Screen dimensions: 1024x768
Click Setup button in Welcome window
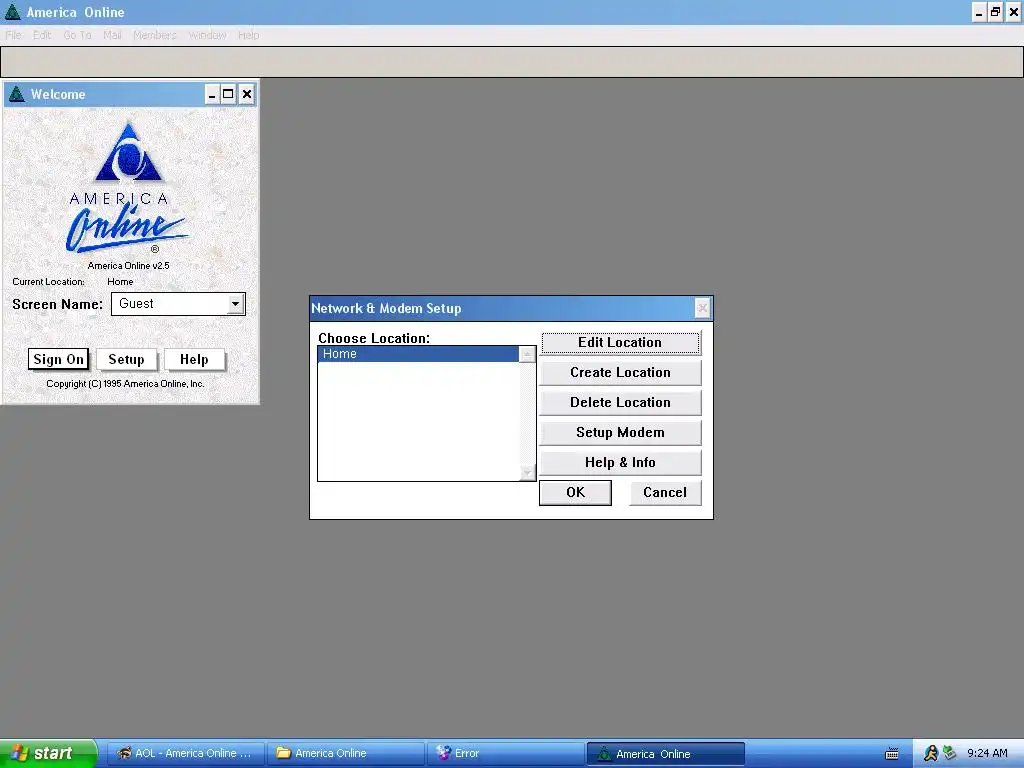126,359
